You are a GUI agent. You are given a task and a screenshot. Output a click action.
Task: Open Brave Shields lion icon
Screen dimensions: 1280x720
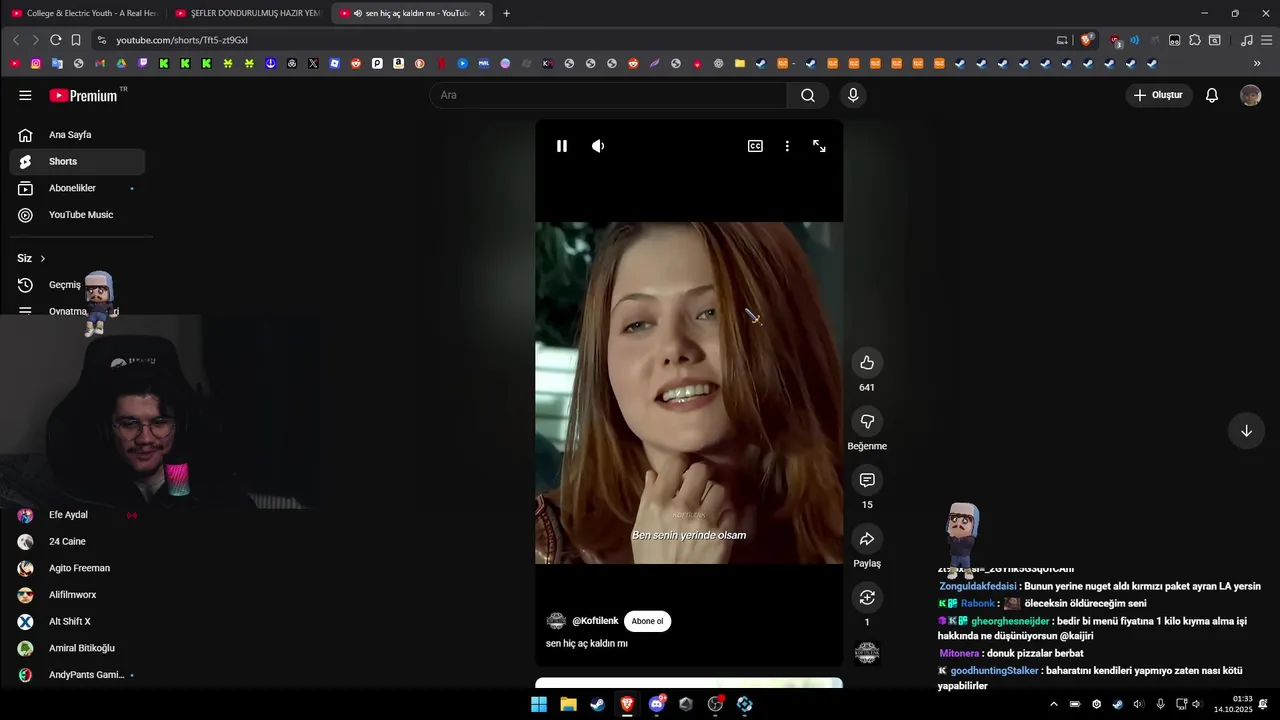pos(1087,40)
